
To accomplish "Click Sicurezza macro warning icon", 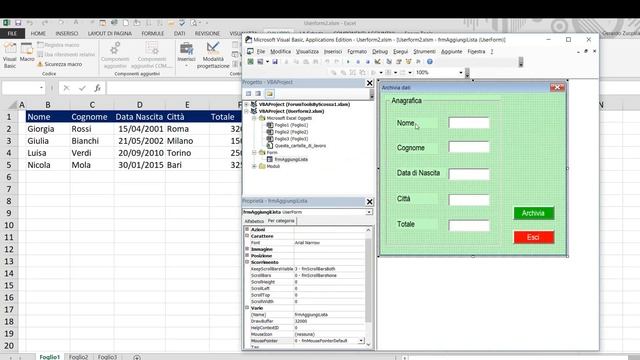I will pos(40,64).
